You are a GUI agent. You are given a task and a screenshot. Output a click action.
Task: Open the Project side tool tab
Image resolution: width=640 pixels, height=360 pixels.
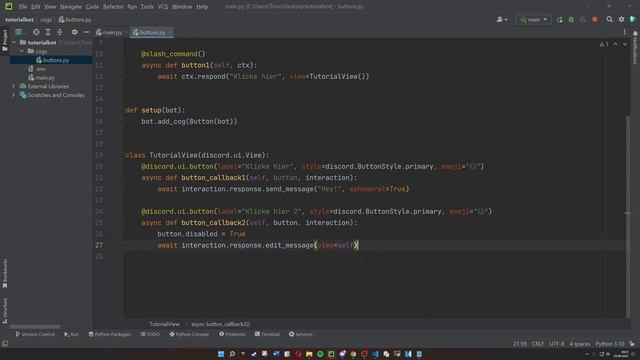(5, 40)
